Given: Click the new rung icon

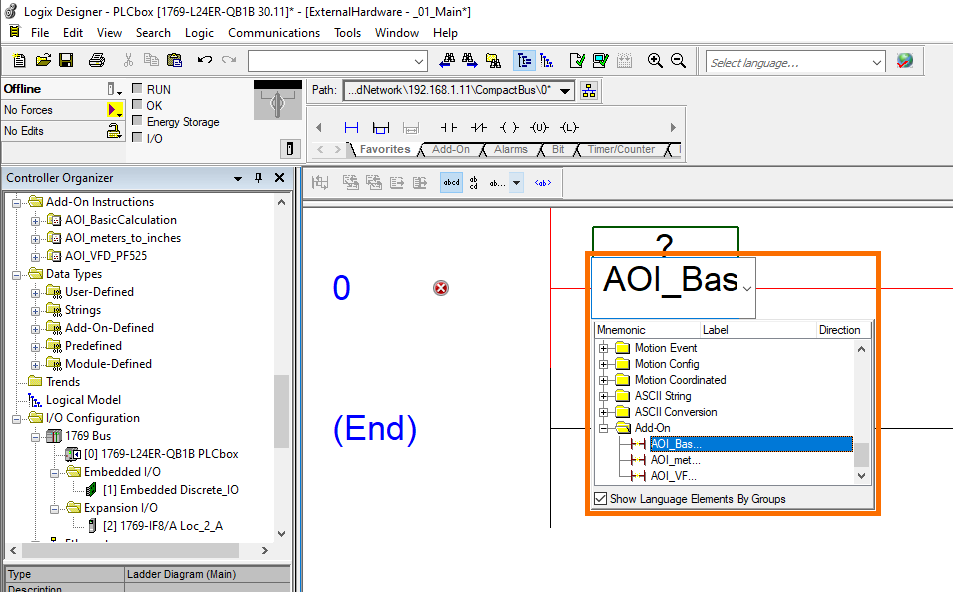Looking at the screenshot, I should (351, 128).
